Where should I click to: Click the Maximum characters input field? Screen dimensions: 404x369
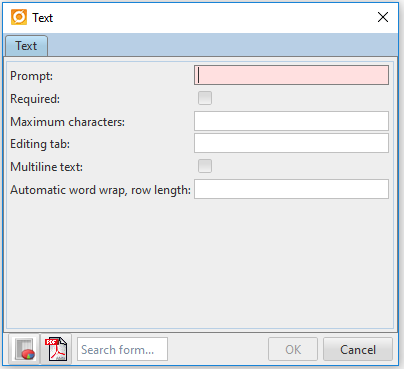point(291,121)
